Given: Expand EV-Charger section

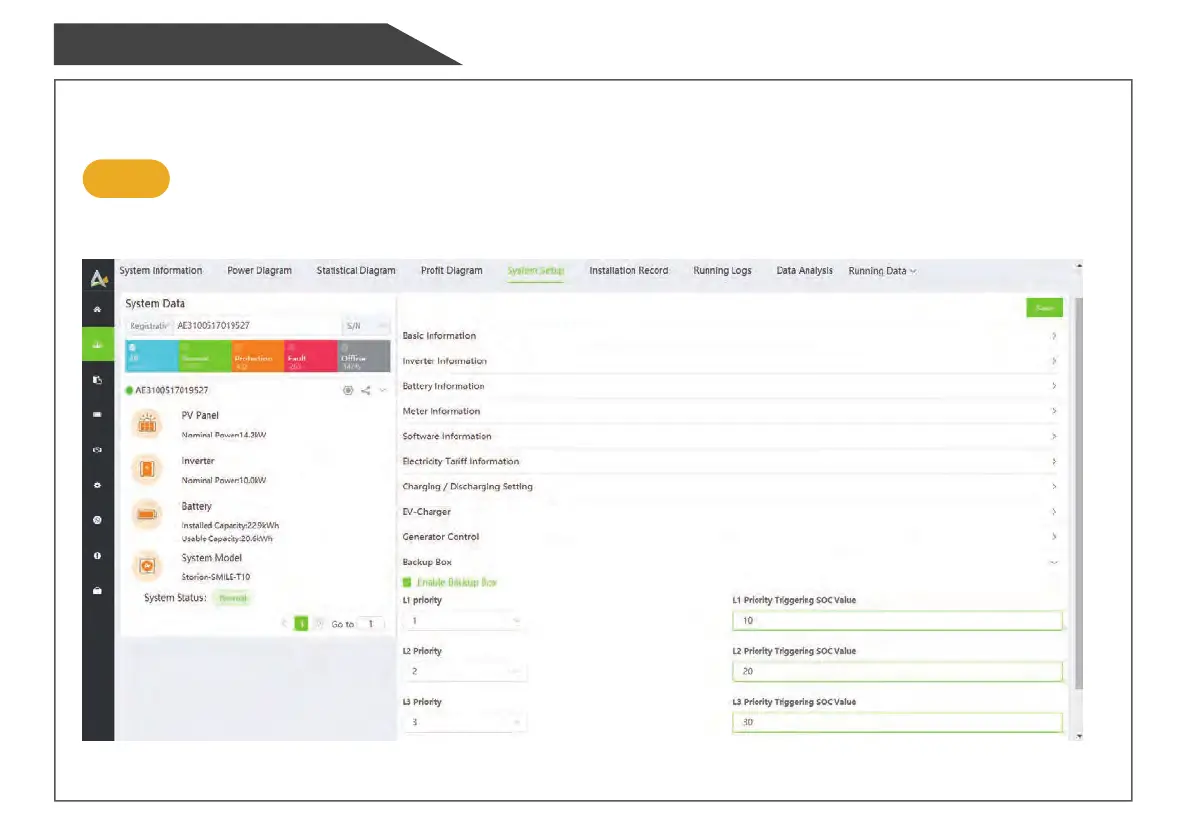Looking at the screenshot, I should coord(730,511).
